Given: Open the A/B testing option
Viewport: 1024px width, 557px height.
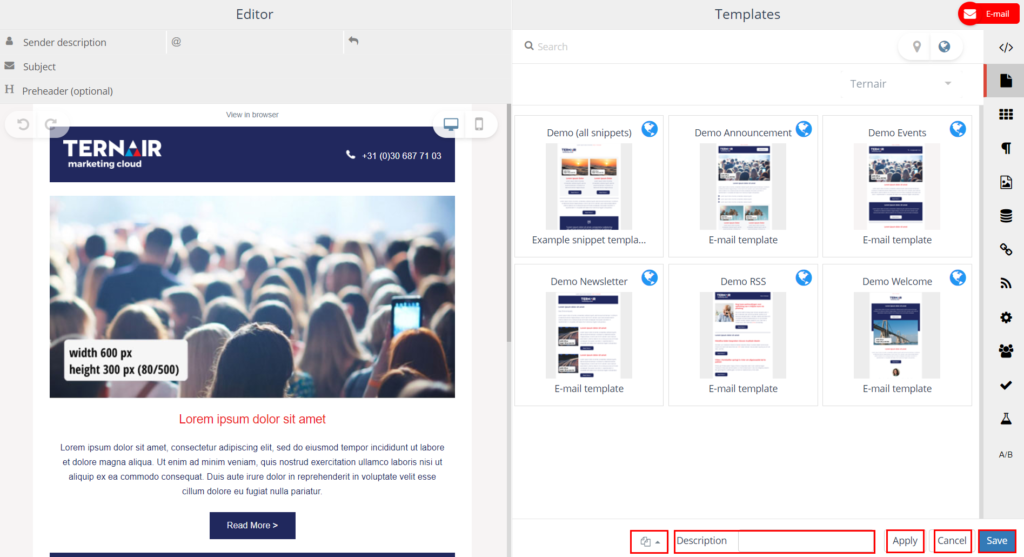Looking at the screenshot, I should coord(1006,454).
